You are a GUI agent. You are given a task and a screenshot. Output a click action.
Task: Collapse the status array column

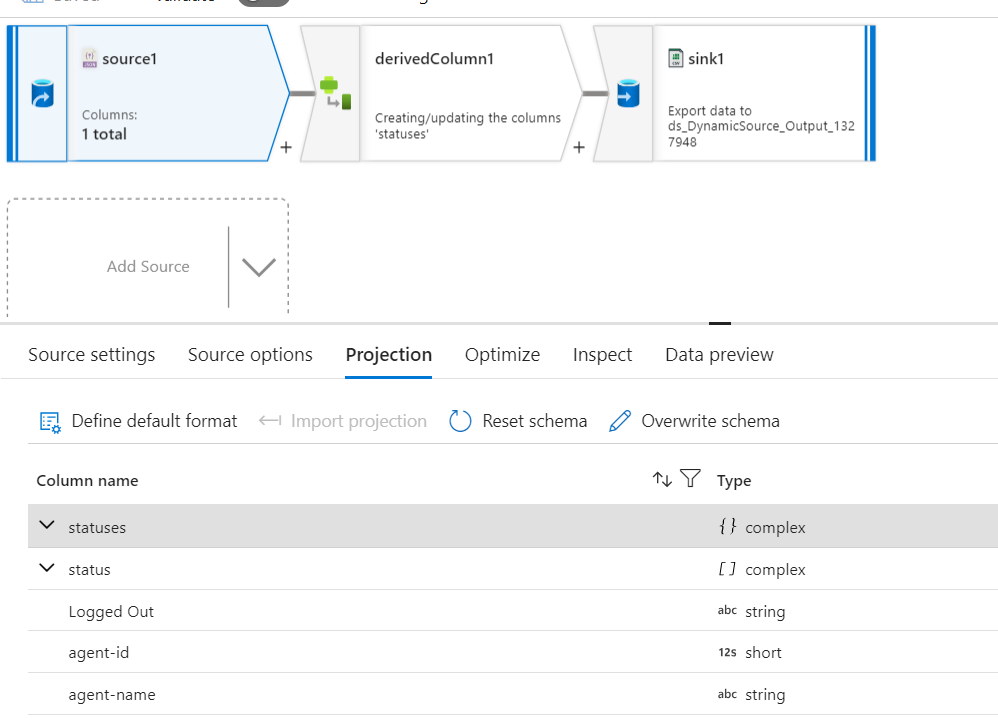pos(46,568)
